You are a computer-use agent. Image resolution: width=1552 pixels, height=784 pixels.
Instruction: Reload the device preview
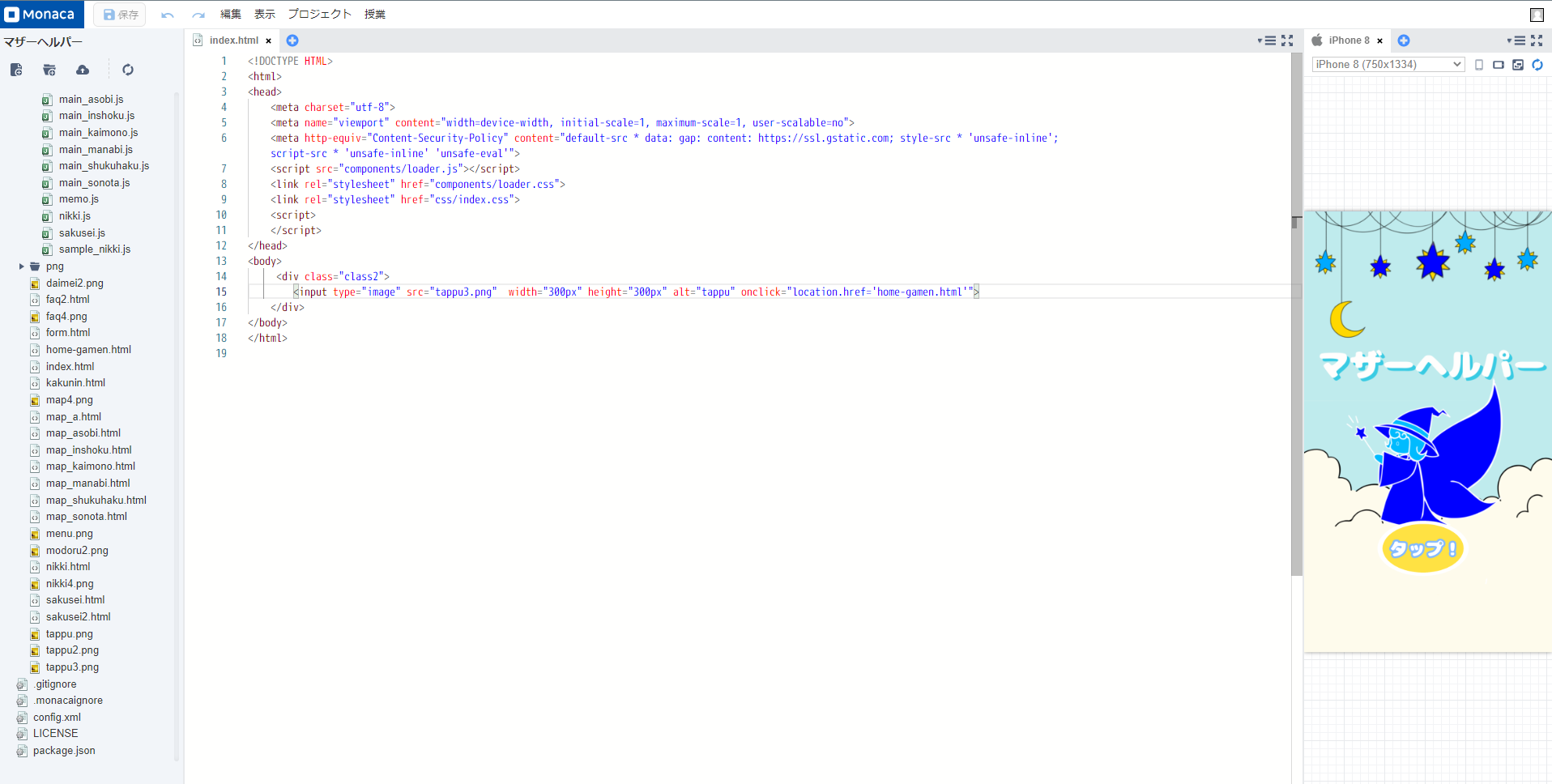[1537, 65]
